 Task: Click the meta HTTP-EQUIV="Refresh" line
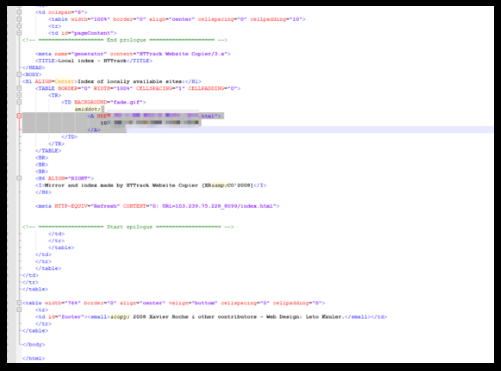[x=157, y=206]
